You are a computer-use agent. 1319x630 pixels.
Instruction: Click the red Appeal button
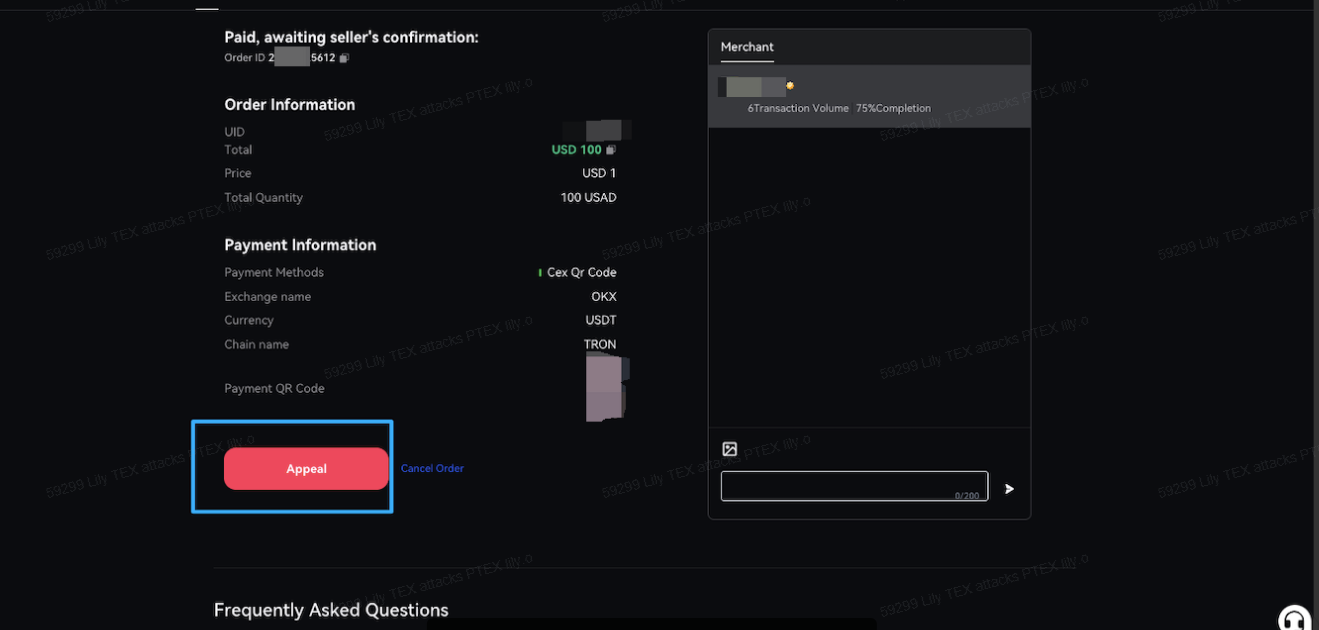click(306, 469)
